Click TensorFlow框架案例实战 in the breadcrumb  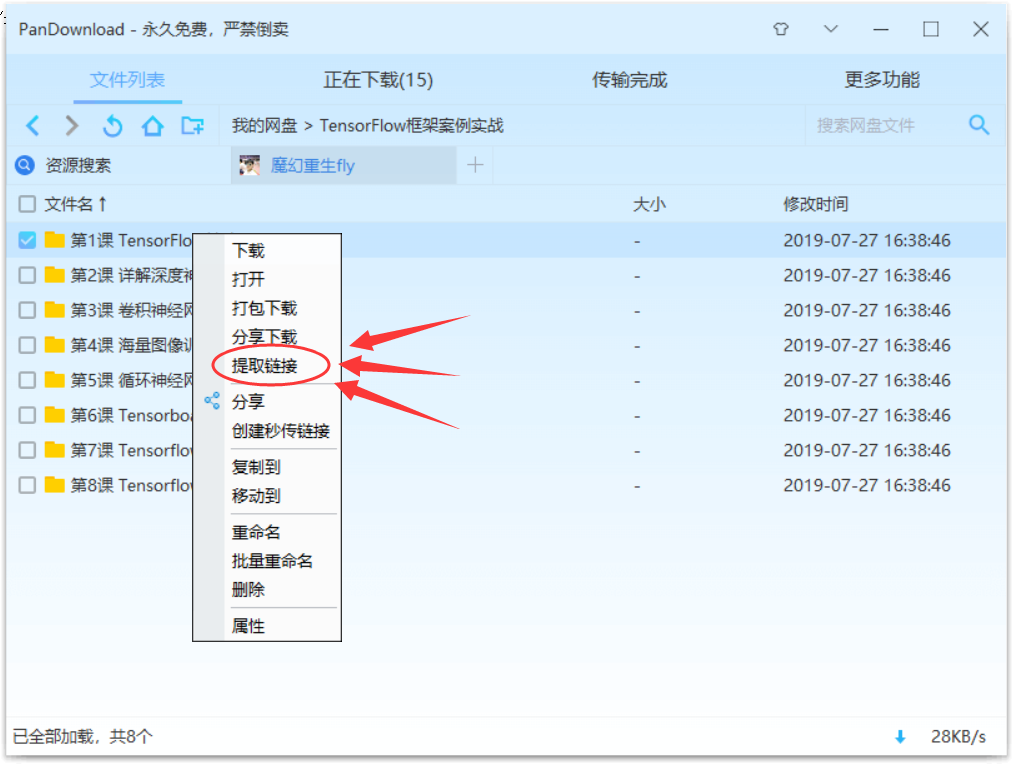click(x=412, y=125)
